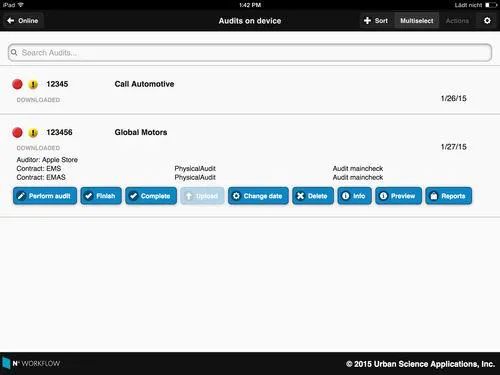Select audit number 12345
Screen dimensions: 500x375
[x=57, y=84]
